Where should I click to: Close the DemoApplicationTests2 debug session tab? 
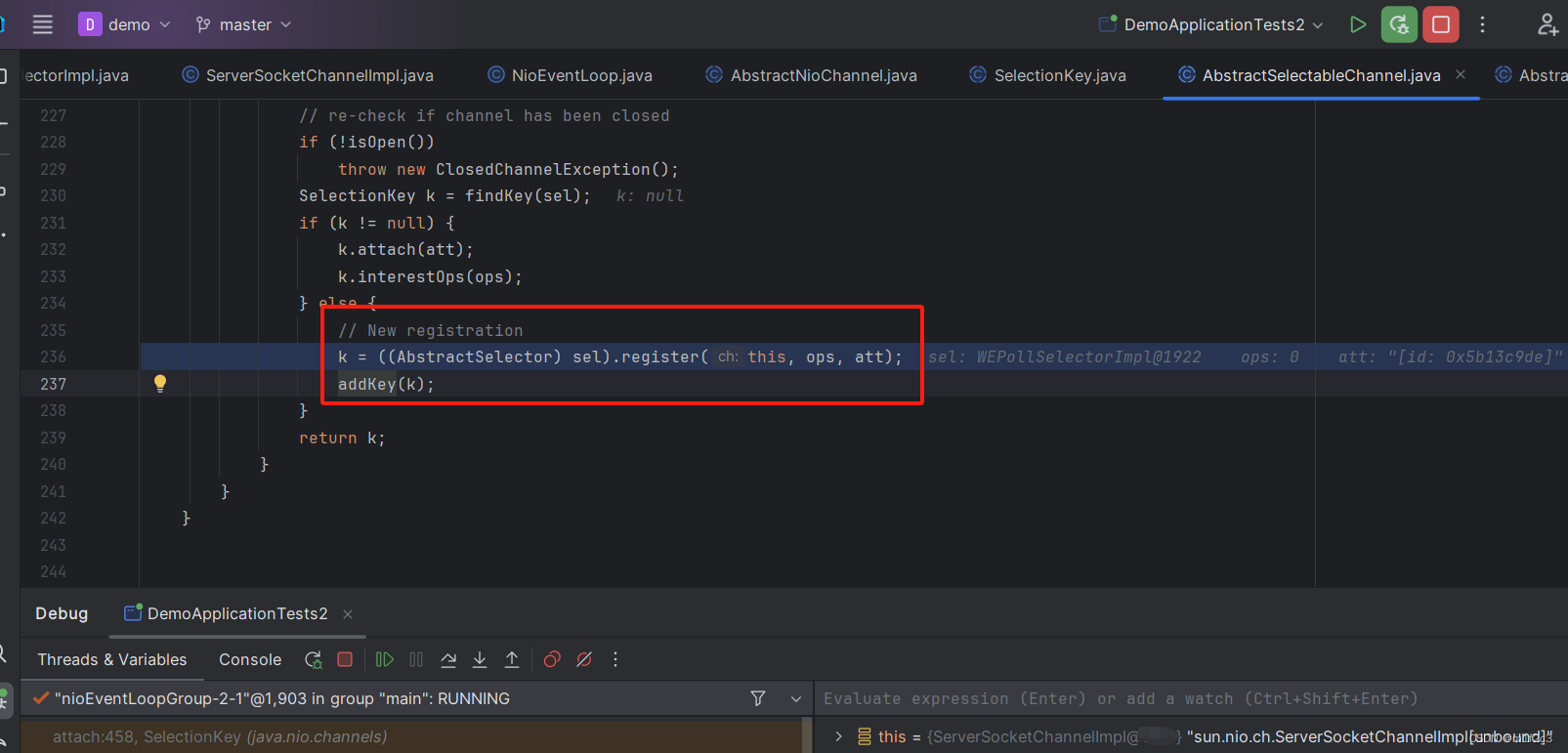pos(348,614)
